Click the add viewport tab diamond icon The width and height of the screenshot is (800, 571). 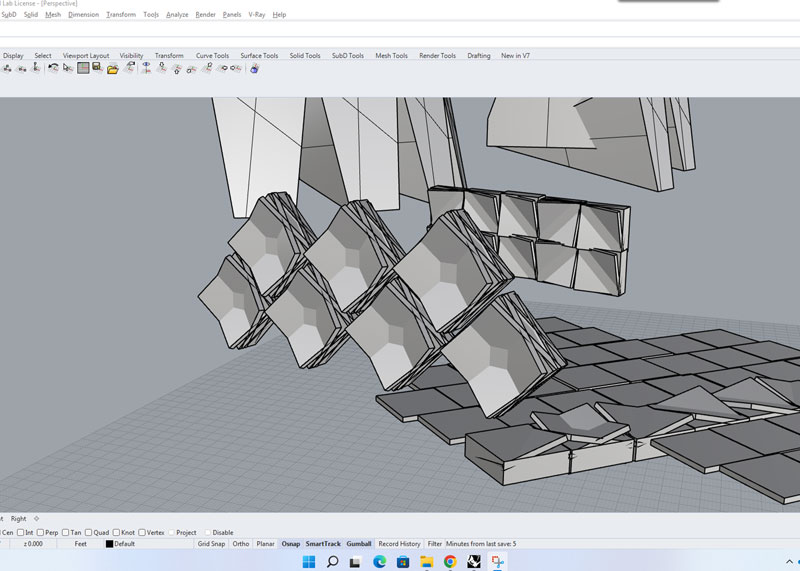[x=36, y=518]
